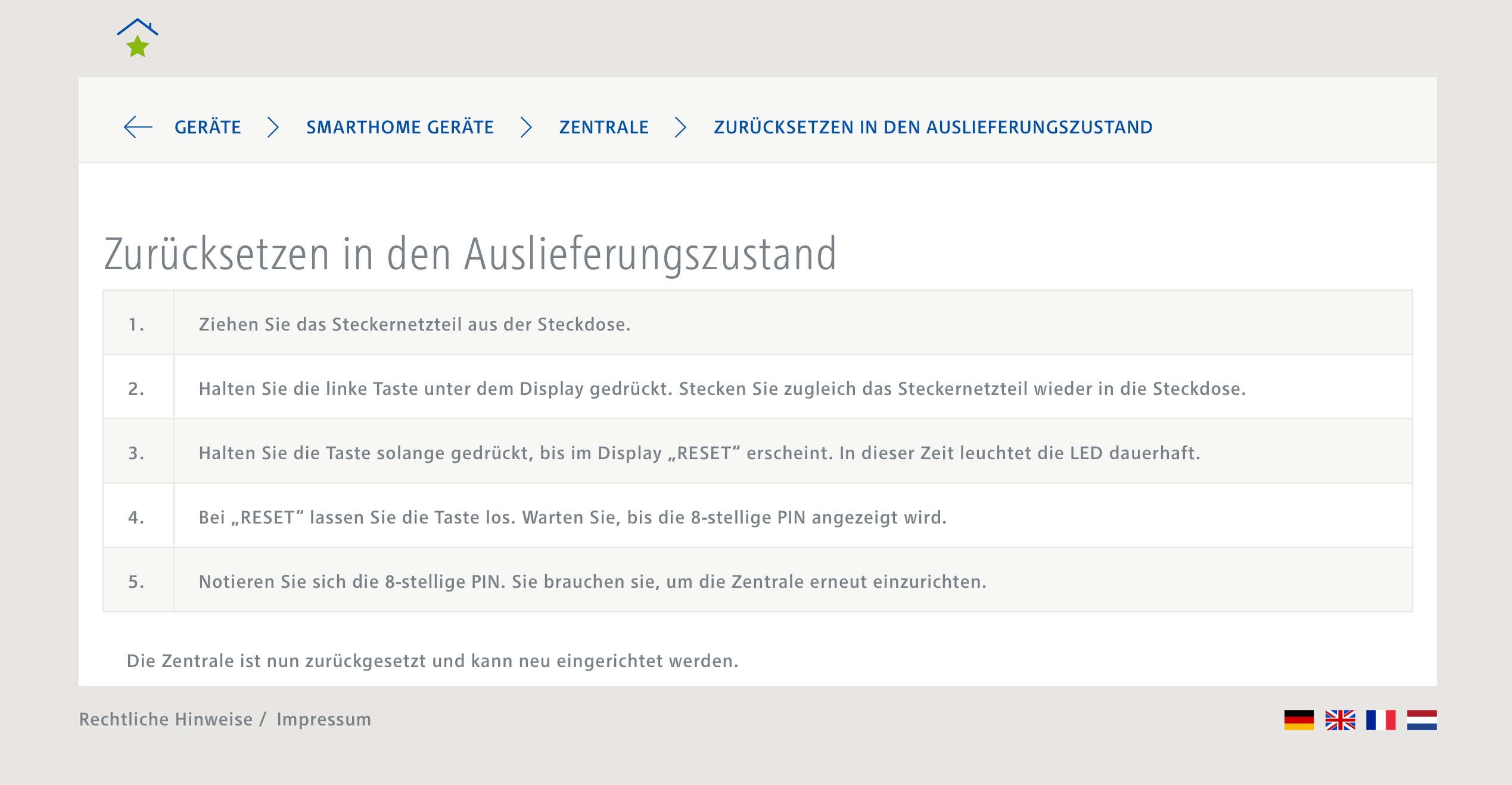Switch language to English UK flag
Screen dimensions: 1512x785
pyautogui.click(x=1340, y=719)
